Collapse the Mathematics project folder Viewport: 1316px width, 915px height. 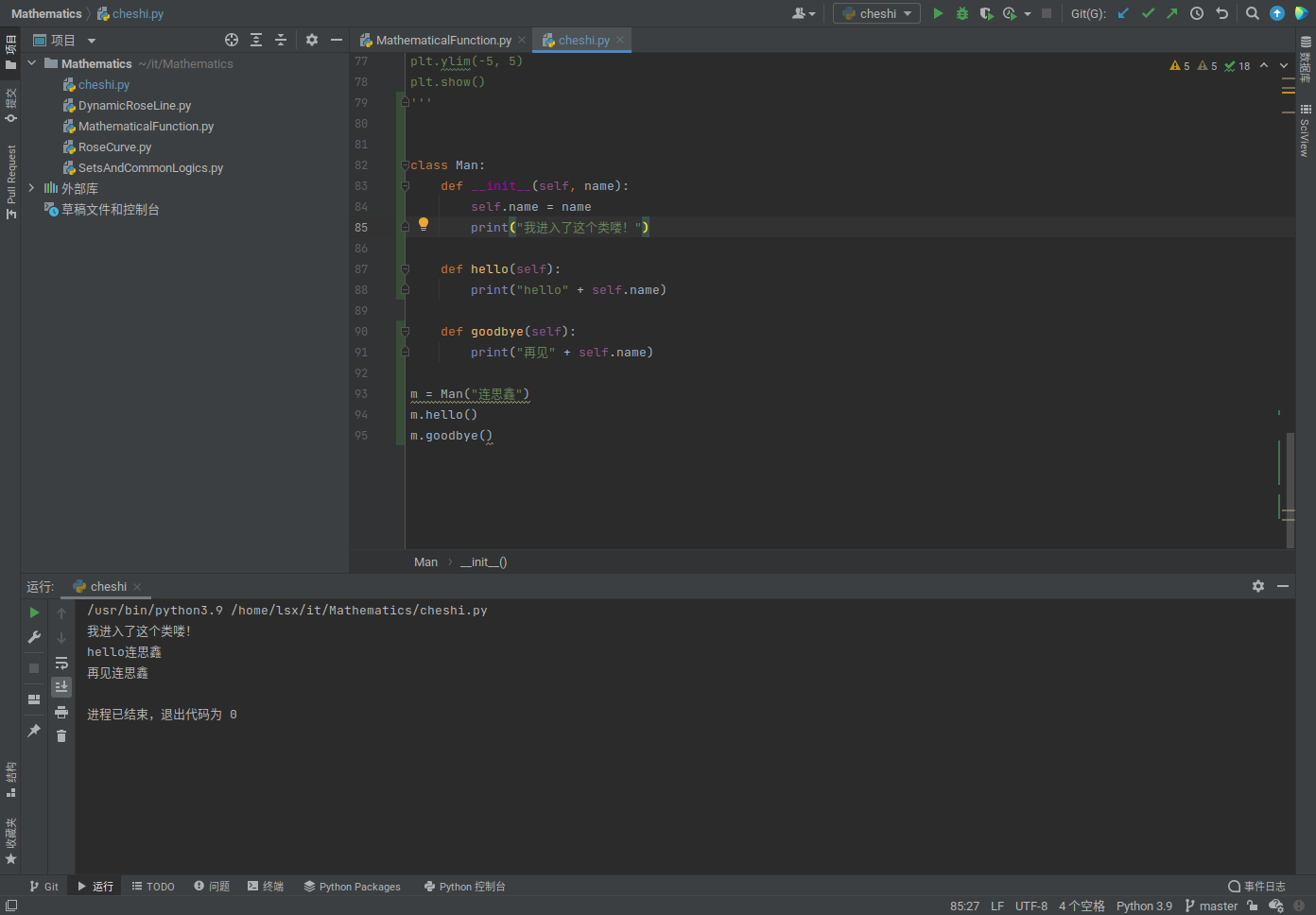32,63
